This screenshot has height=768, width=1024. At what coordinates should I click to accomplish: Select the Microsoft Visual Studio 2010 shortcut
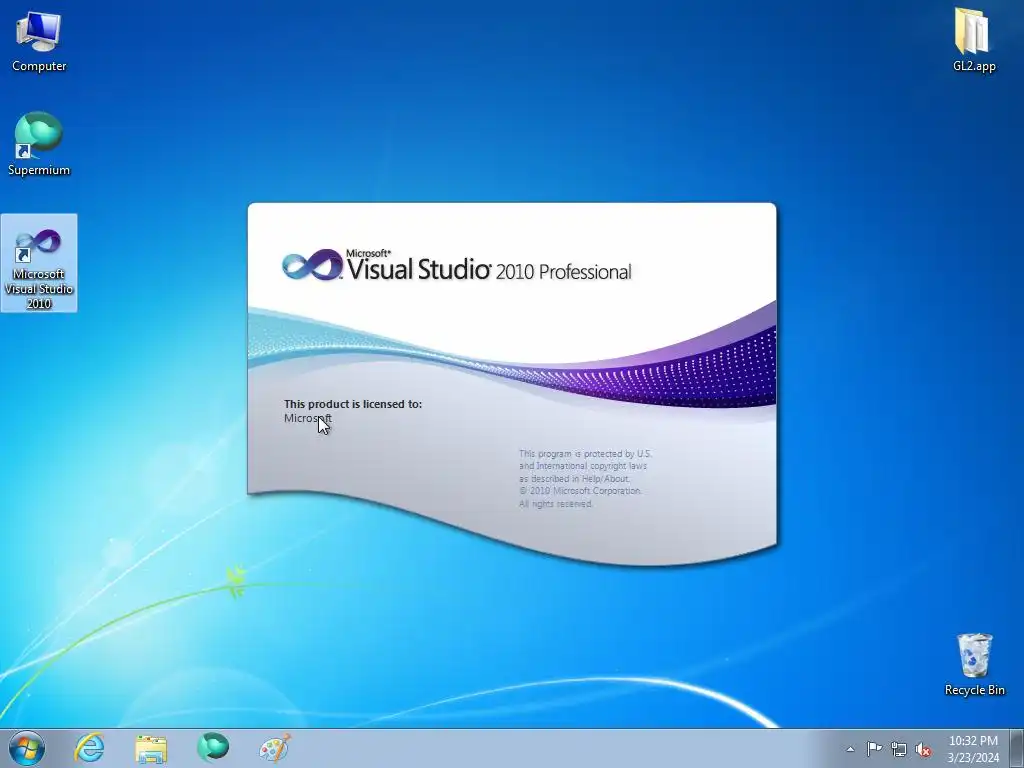coord(39,263)
